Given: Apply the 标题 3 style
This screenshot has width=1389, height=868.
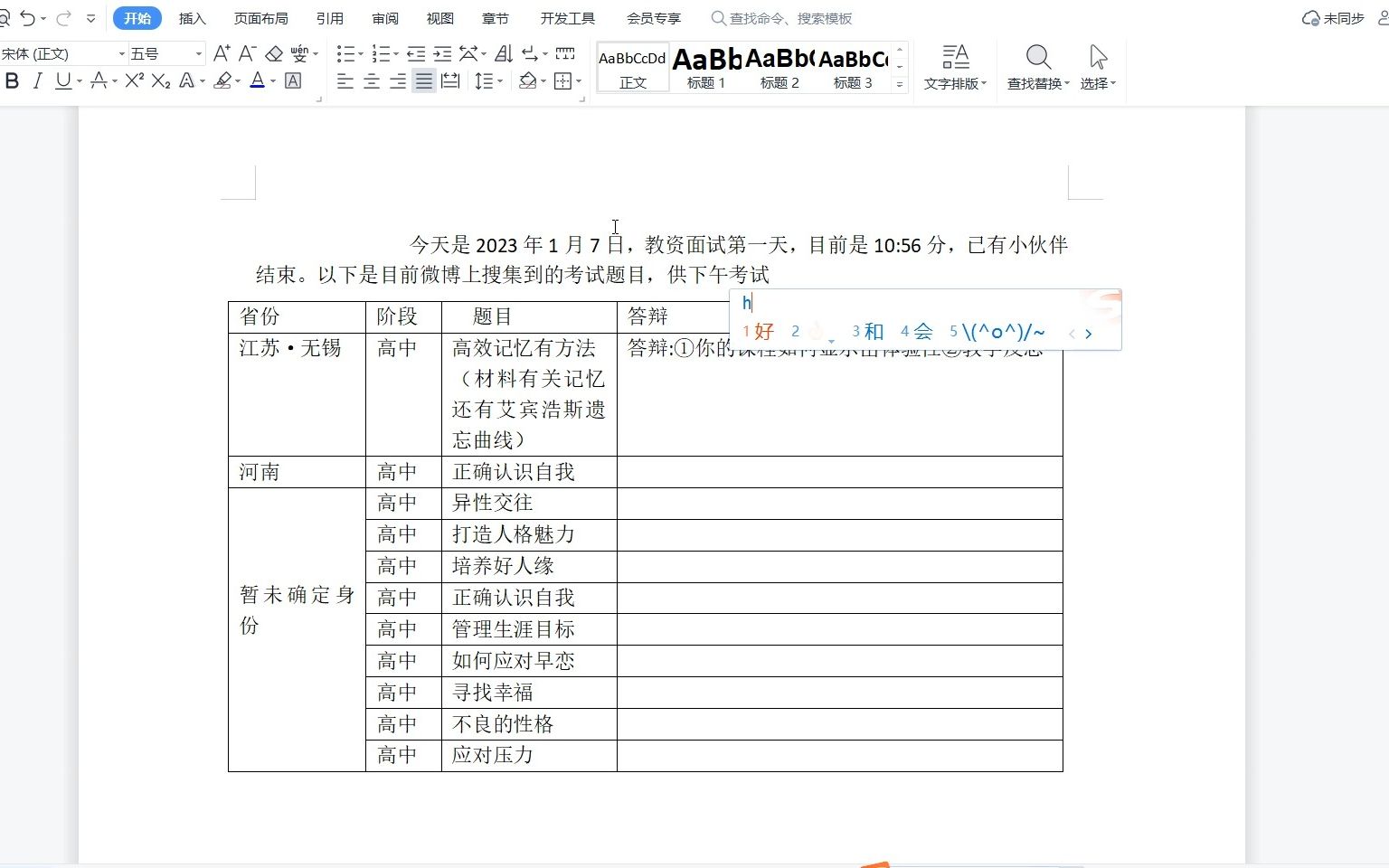Looking at the screenshot, I should (x=853, y=67).
